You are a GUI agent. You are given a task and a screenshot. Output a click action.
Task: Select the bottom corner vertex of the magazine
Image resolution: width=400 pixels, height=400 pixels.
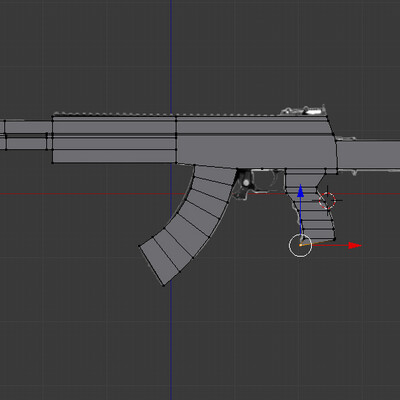(x=163, y=285)
